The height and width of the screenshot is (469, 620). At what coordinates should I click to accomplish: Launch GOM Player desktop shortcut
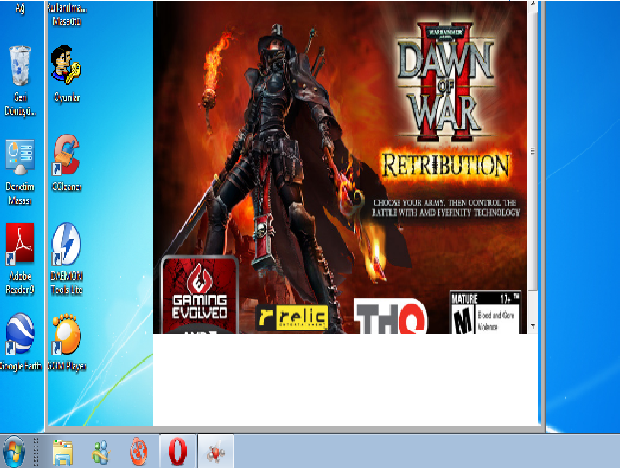(x=66, y=342)
